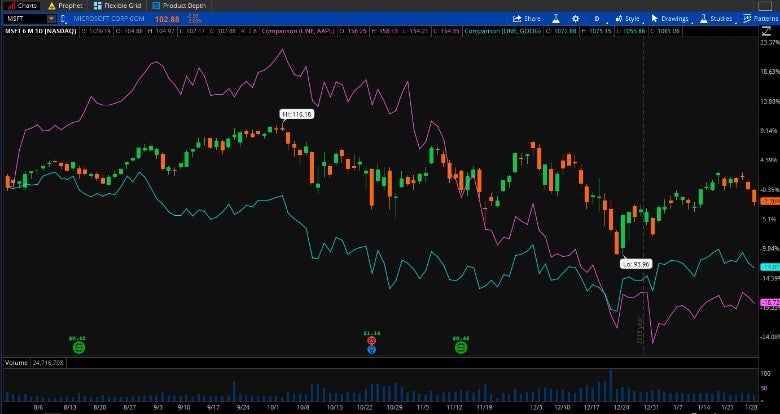Click the blue conference call marker icon
The height and width of the screenshot is (414, 780).
[372, 350]
